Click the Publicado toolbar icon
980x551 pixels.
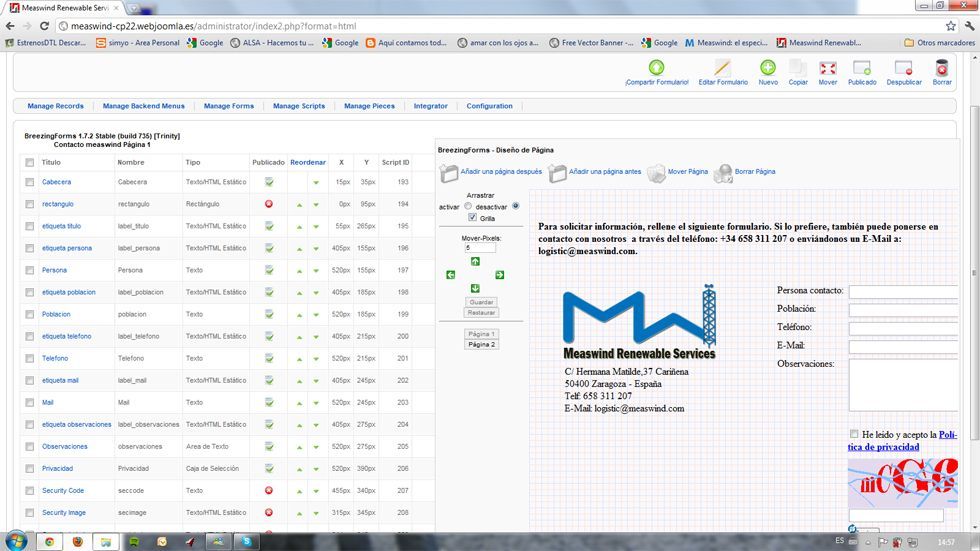pyautogui.click(x=862, y=67)
